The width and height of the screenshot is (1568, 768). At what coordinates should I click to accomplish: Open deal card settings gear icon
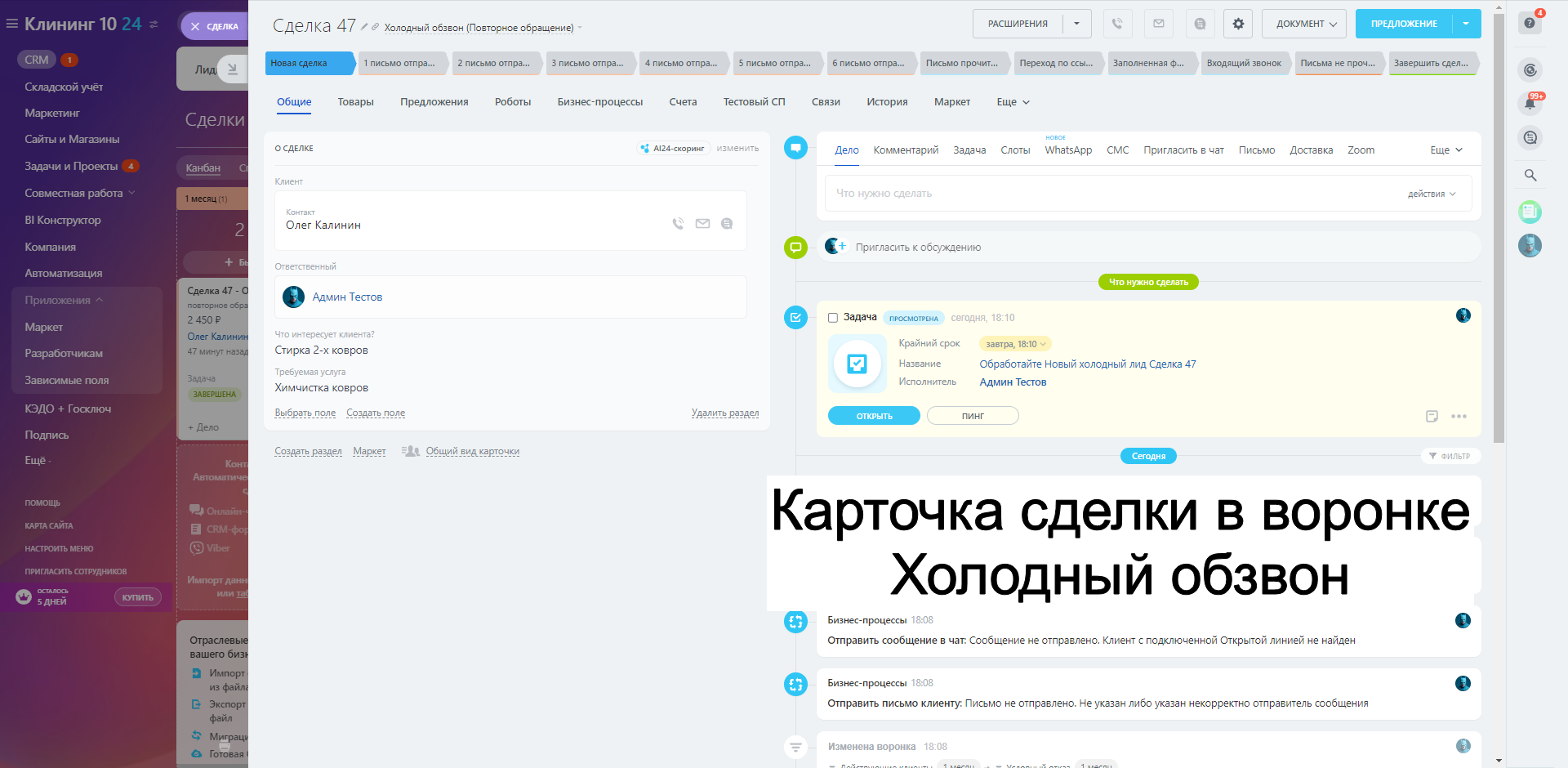pyautogui.click(x=1238, y=24)
